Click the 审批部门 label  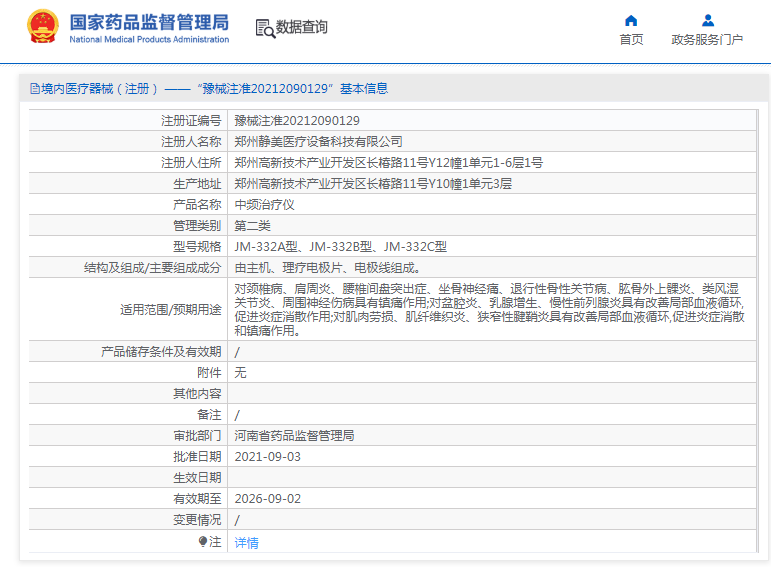pos(197,436)
